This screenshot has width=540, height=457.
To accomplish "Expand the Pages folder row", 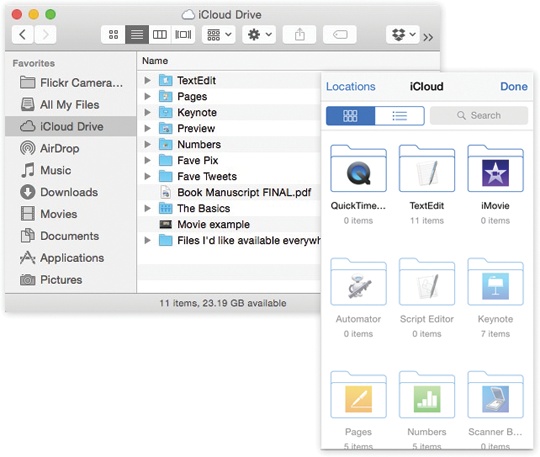I will (147, 96).
